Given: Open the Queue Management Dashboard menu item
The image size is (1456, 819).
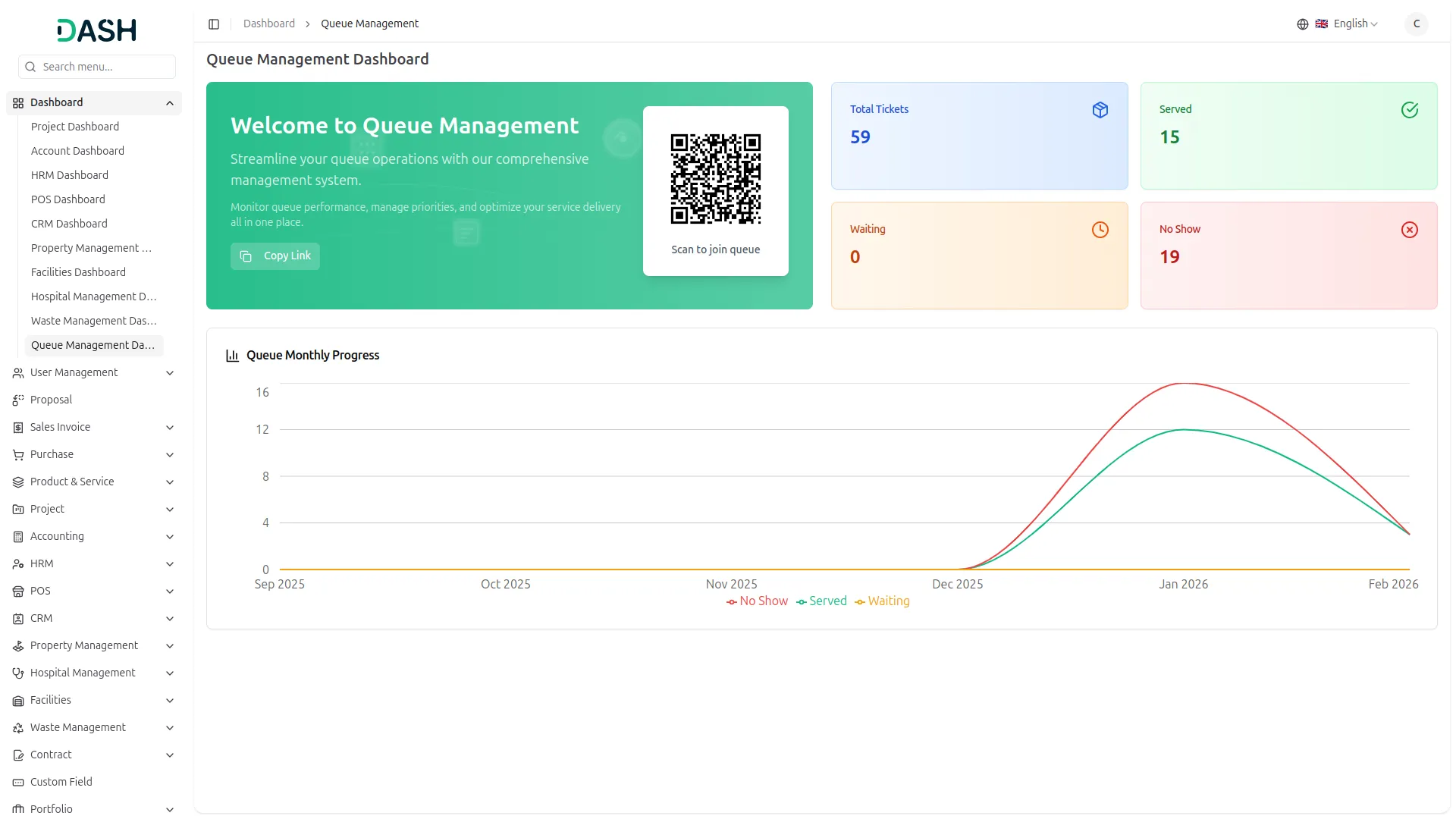Looking at the screenshot, I should tap(93, 345).
